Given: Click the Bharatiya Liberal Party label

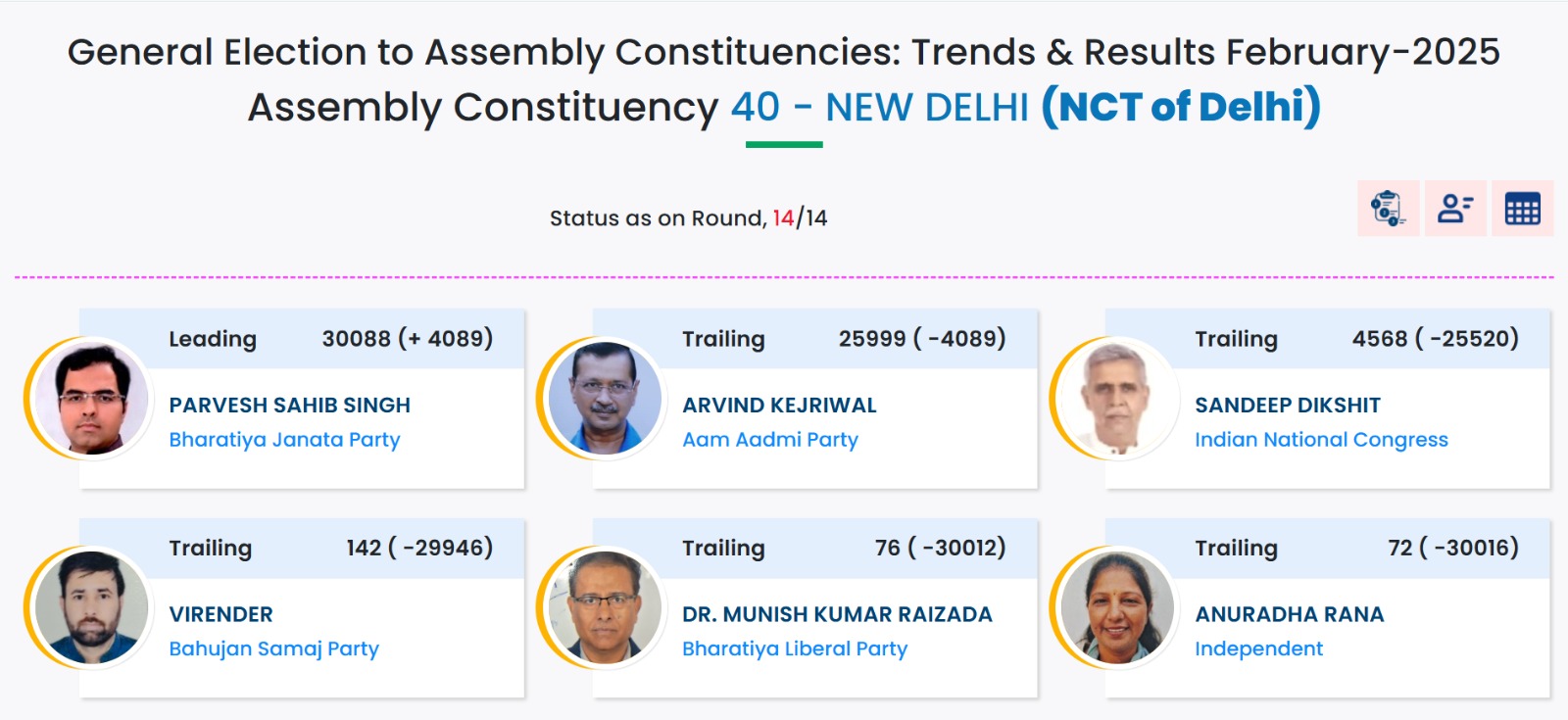Looking at the screenshot, I should tap(795, 648).
